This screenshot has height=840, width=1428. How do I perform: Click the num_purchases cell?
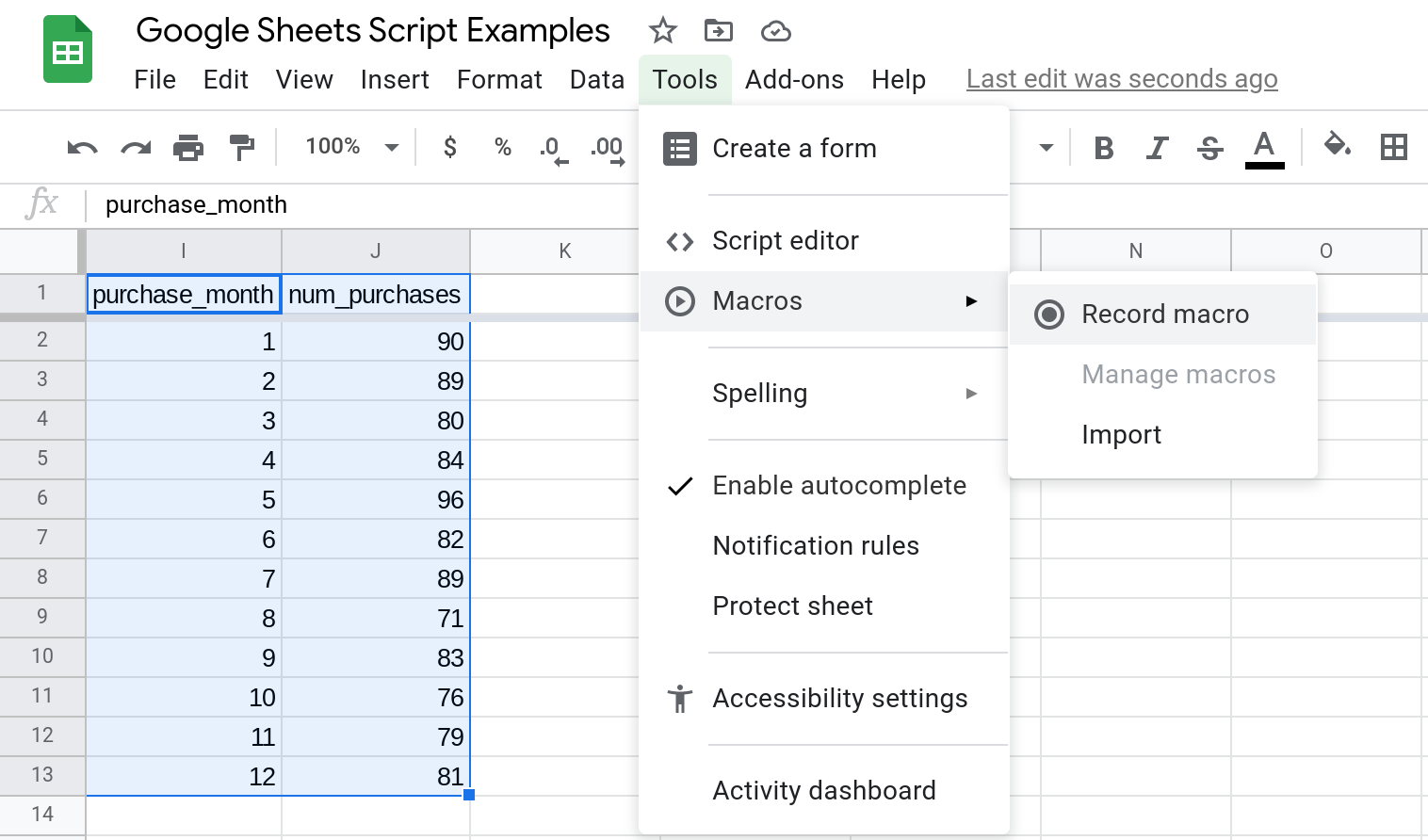tap(376, 294)
